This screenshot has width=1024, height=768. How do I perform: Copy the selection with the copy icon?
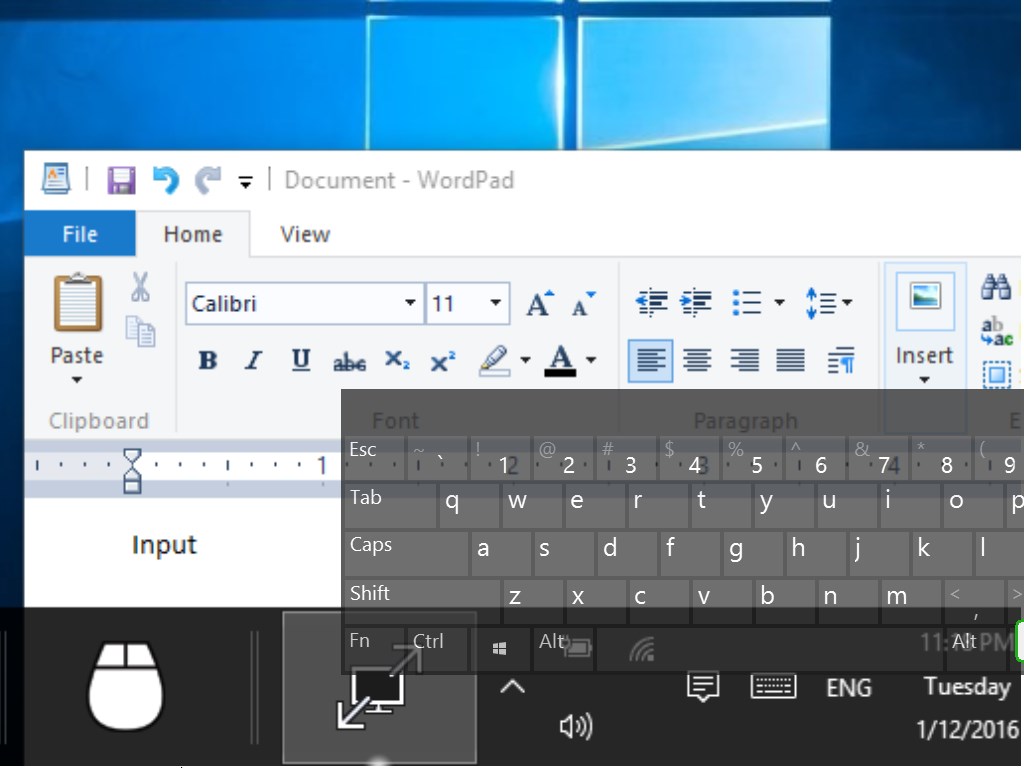[140, 331]
